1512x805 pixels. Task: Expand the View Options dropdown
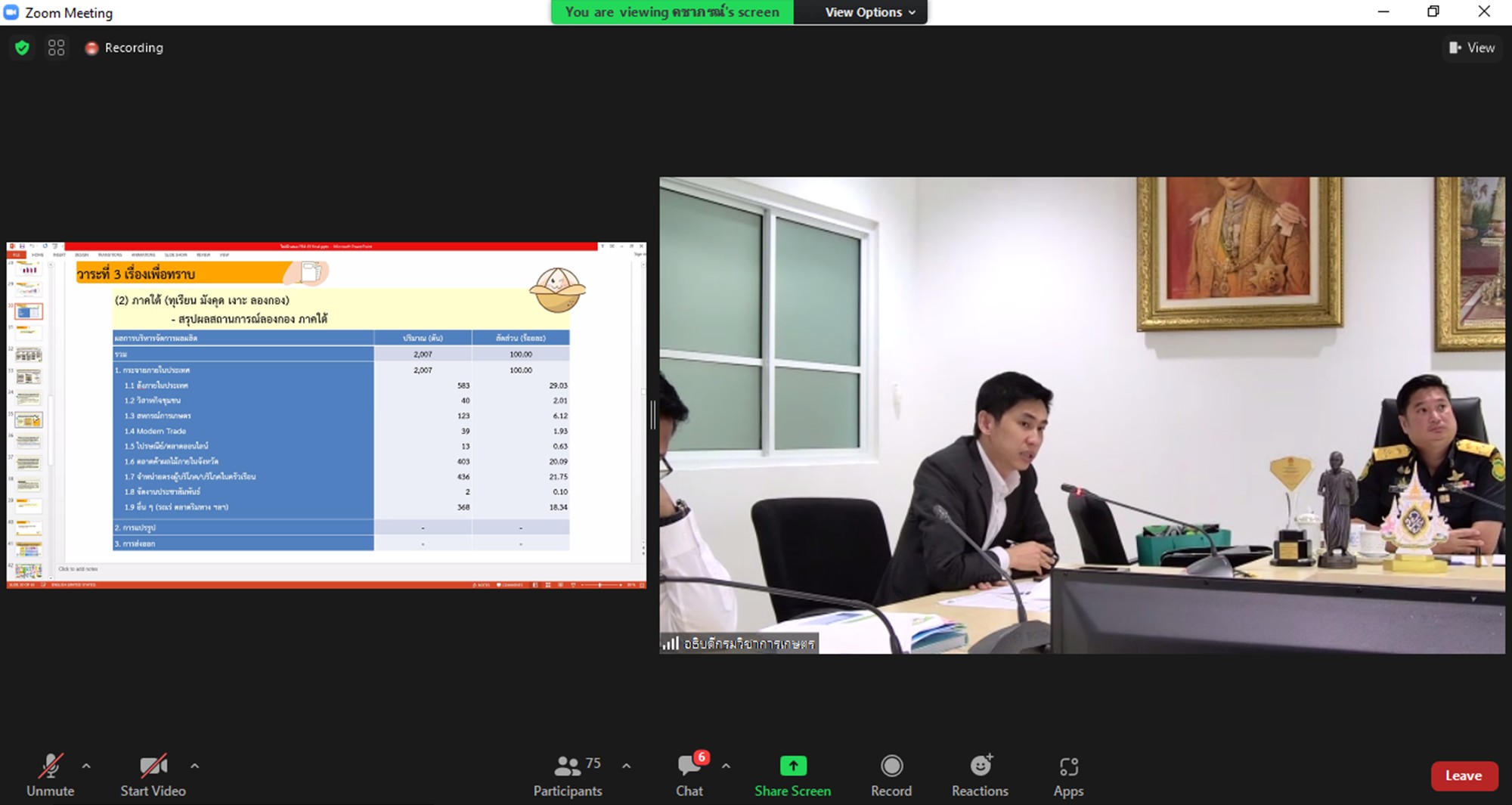click(869, 12)
